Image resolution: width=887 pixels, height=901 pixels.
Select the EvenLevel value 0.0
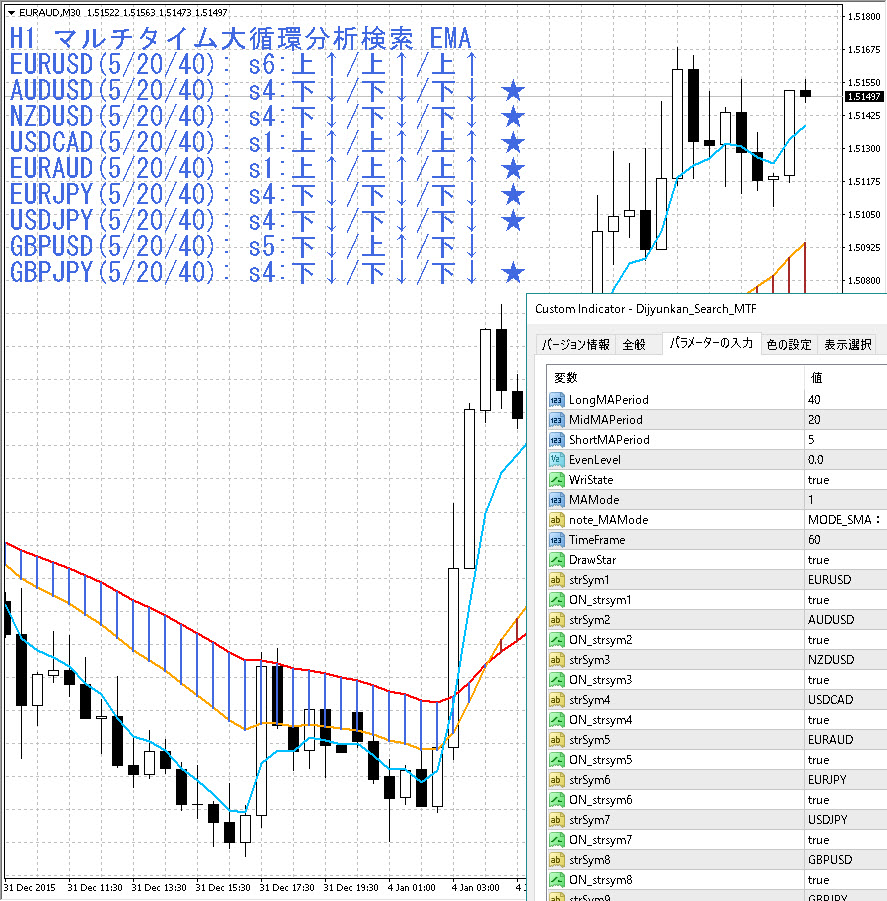pos(815,460)
